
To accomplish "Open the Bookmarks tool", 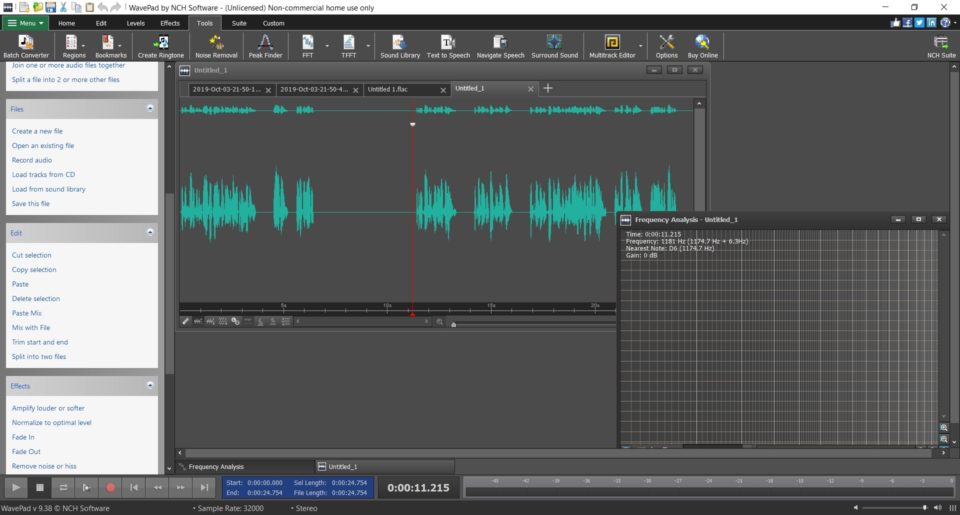I will pyautogui.click(x=109, y=46).
